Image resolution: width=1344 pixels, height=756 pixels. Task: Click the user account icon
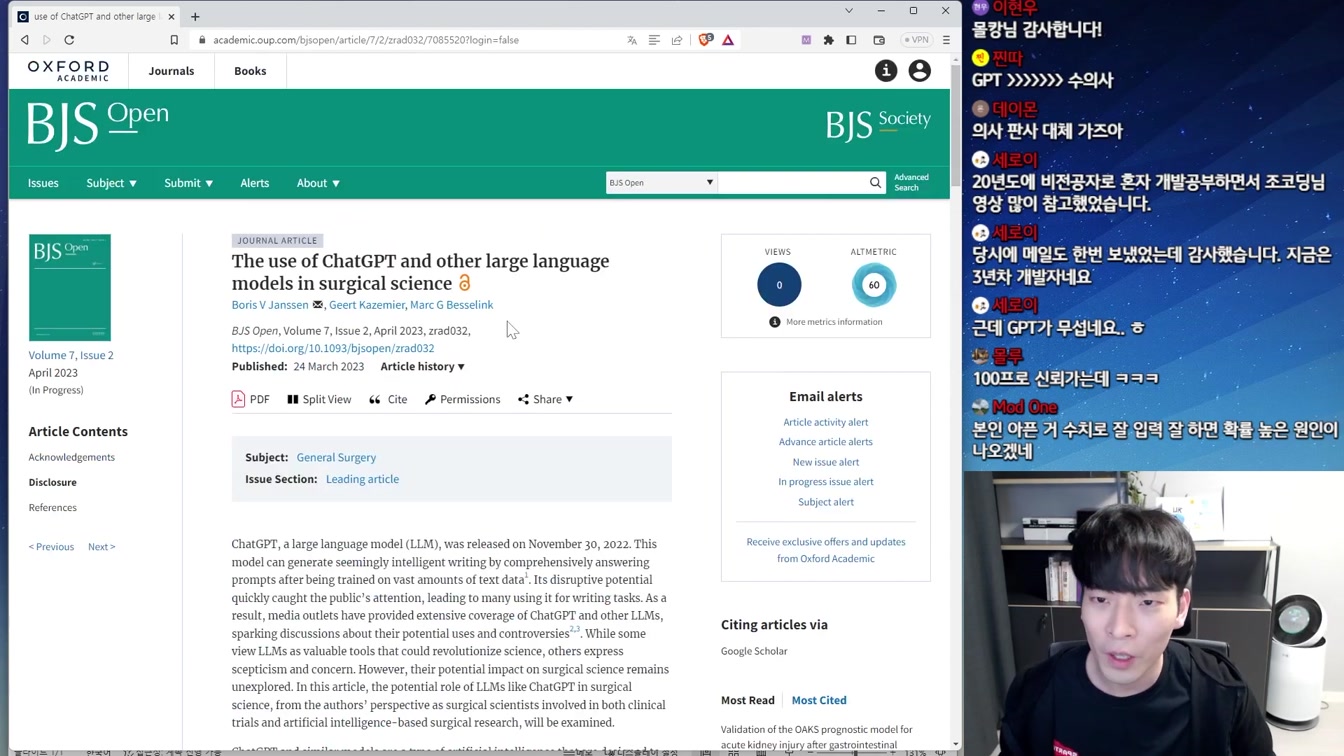(x=920, y=70)
